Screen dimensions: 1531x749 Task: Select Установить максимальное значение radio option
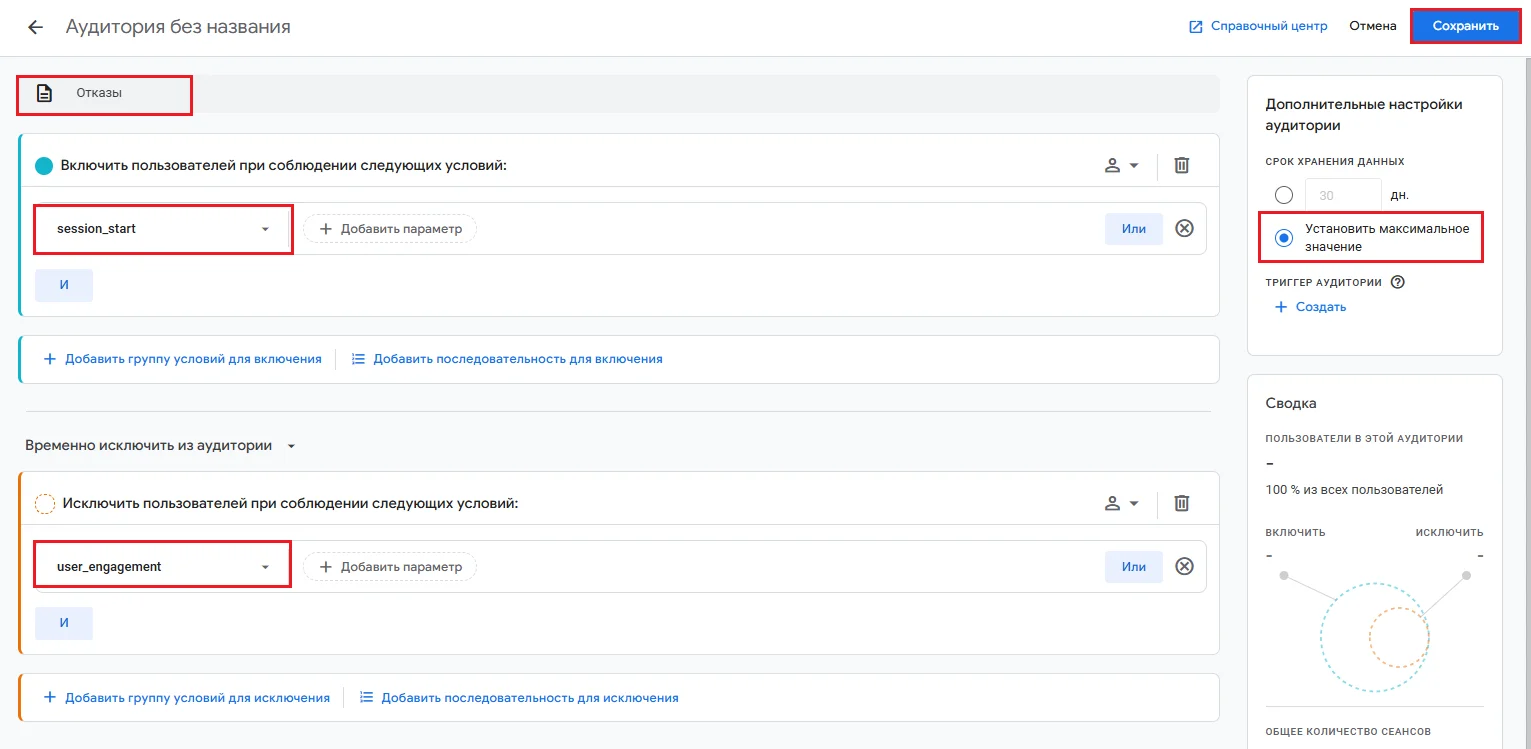1284,238
